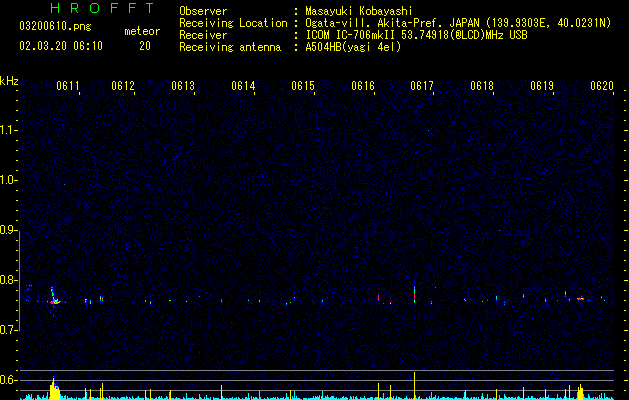Click the Observer label
Screen dimensions: 629x400
[x=203, y=11]
